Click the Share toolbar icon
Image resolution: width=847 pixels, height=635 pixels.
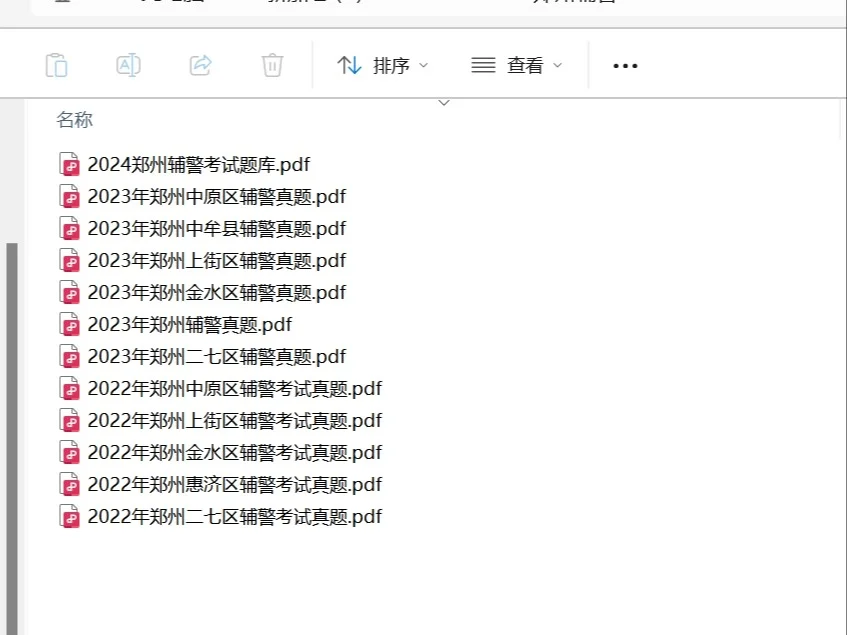tap(200, 65)
